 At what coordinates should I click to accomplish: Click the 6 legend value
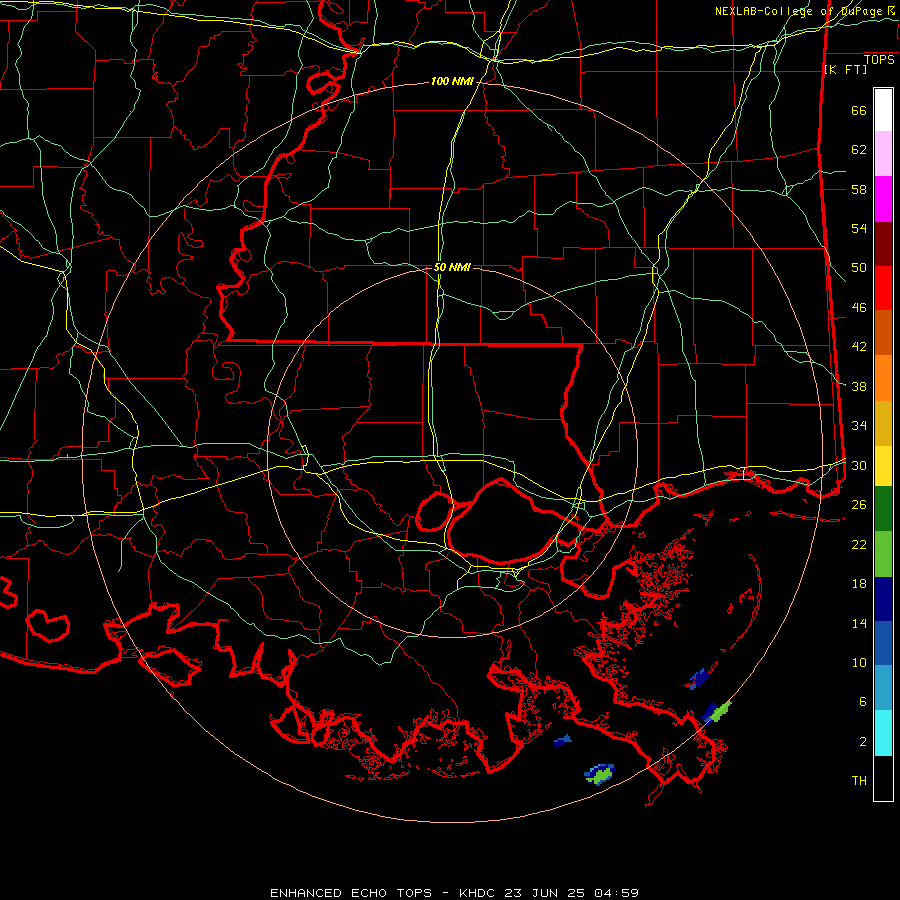click(862, 702)
